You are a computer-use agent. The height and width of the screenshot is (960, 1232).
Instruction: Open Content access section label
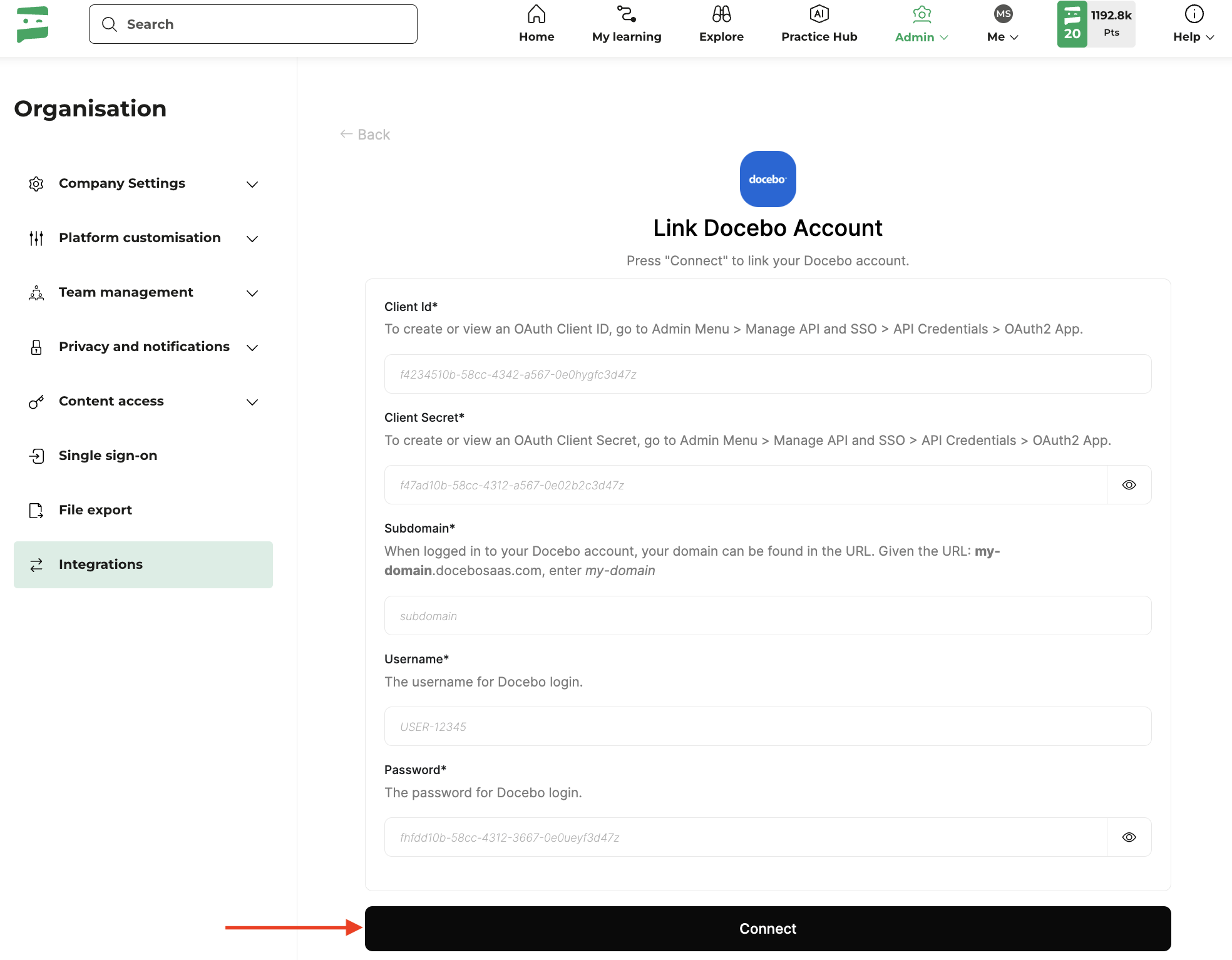[111, 401]
